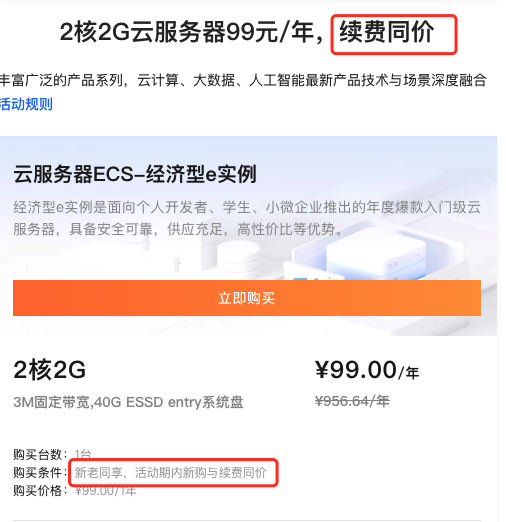Open the 活动规则 link
506x522 pixels.
(26, 104)
